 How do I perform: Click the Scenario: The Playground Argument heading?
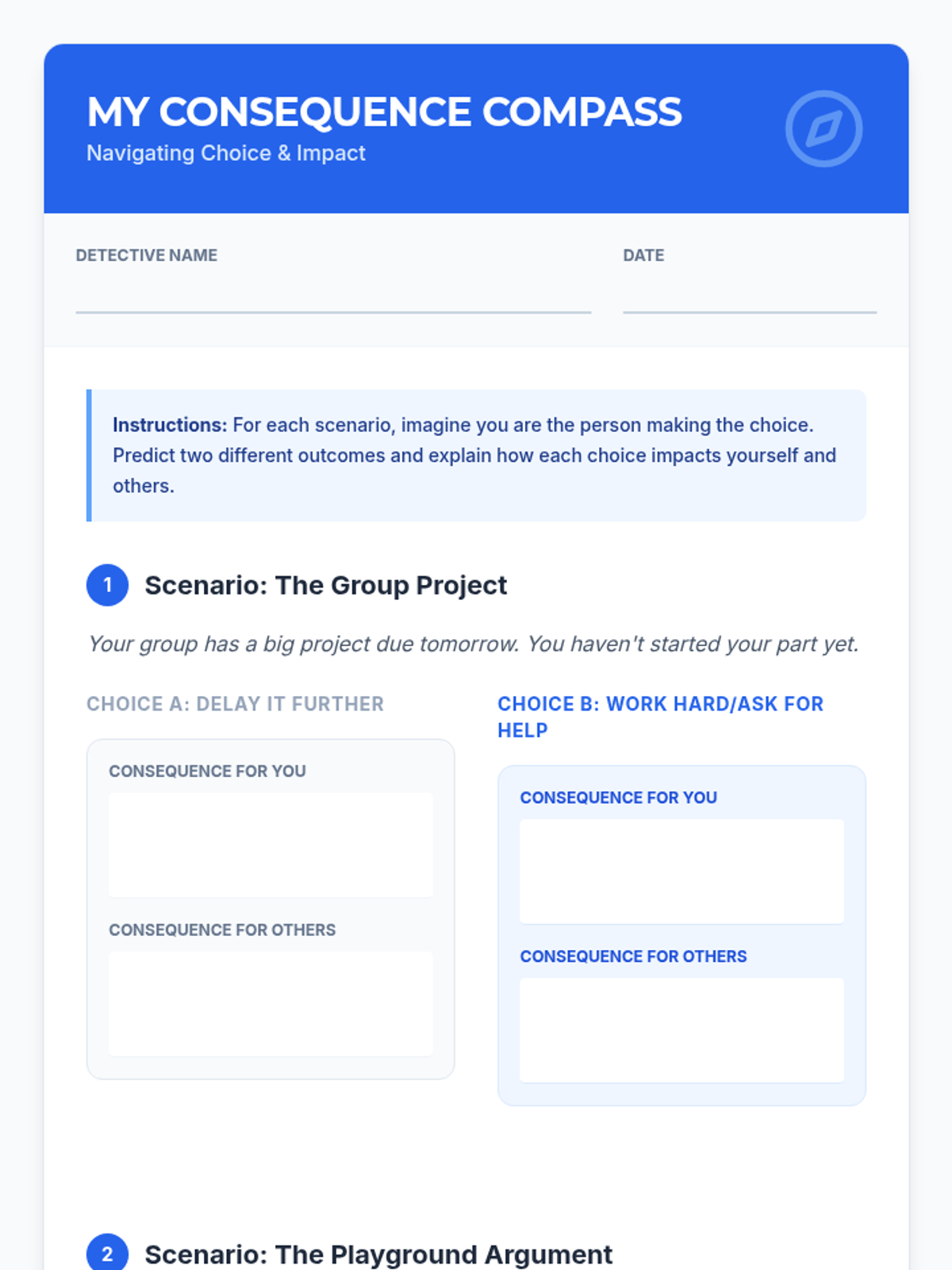point(378,1254)
